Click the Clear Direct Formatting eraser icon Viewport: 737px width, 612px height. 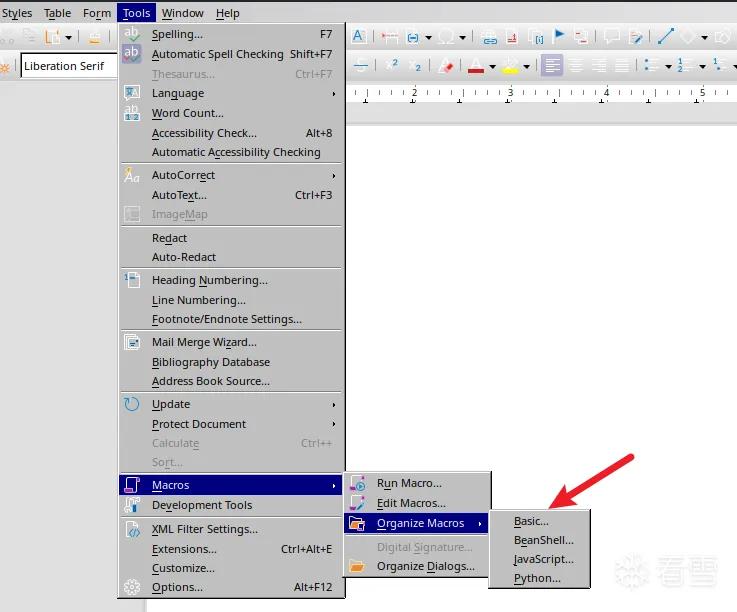pyautogui.click(x=446, y=66)
